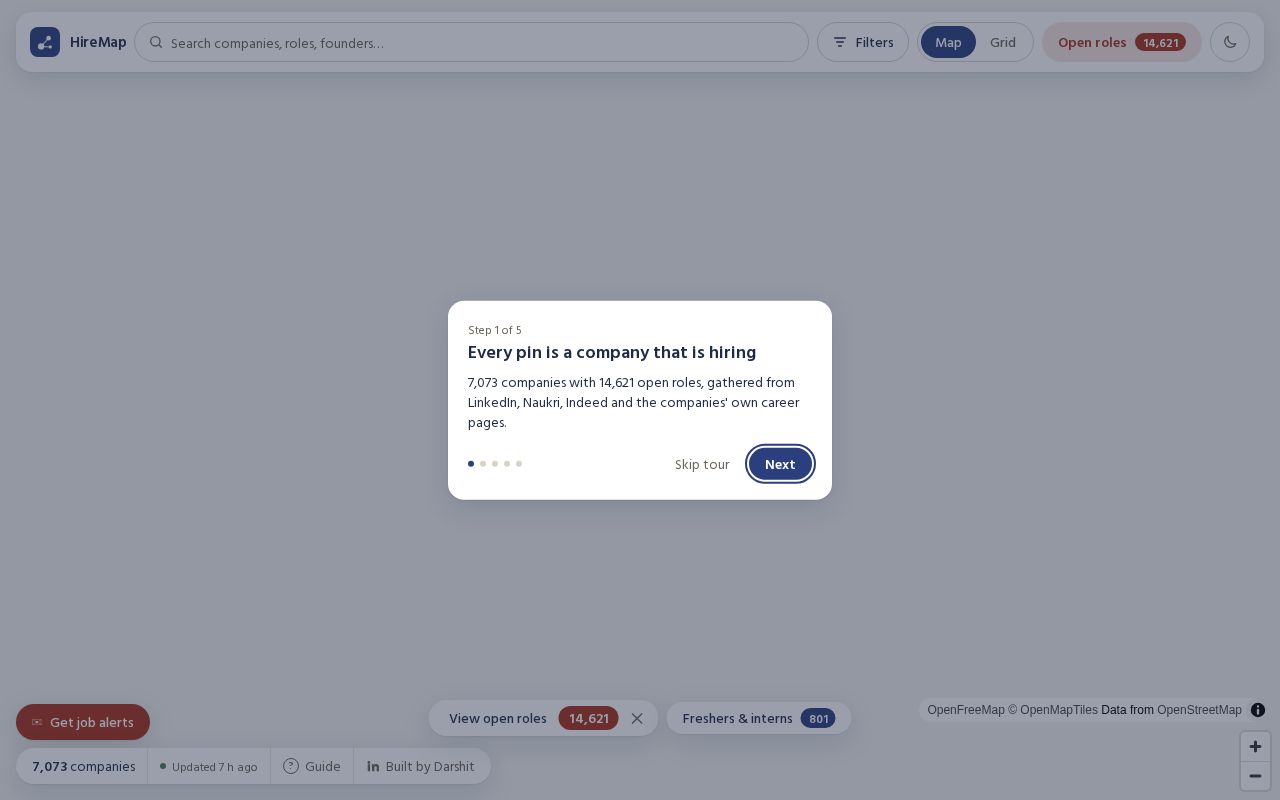Image resolution: width=1280 pixels, height=800 pixels.
Task: Open Built by Darshit LinkedIn link
Action: (420, 766)
